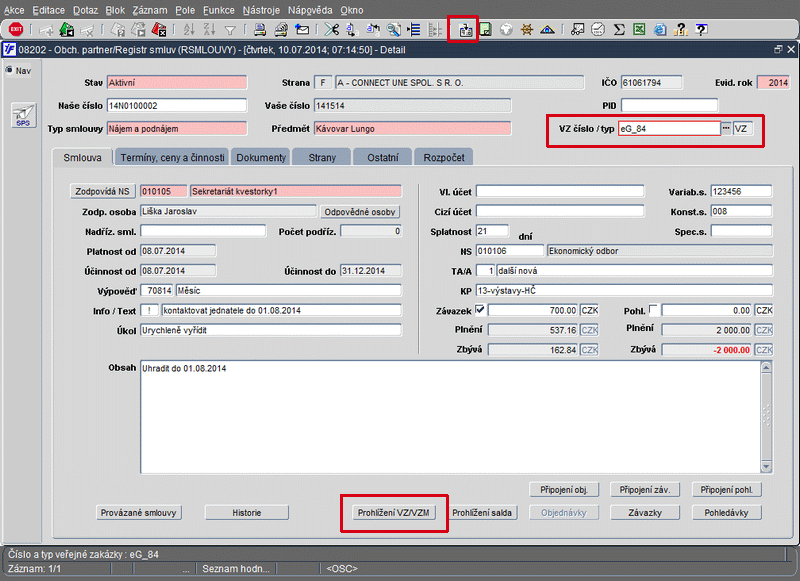
Task: Sort ascending with the A-Z icon
Action: (x=189, y=30)
